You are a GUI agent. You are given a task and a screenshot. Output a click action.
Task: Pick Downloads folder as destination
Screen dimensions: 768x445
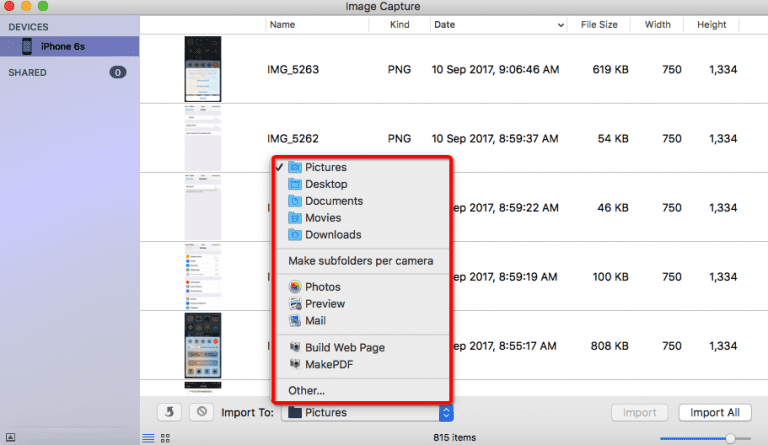[x=332, y=235]
